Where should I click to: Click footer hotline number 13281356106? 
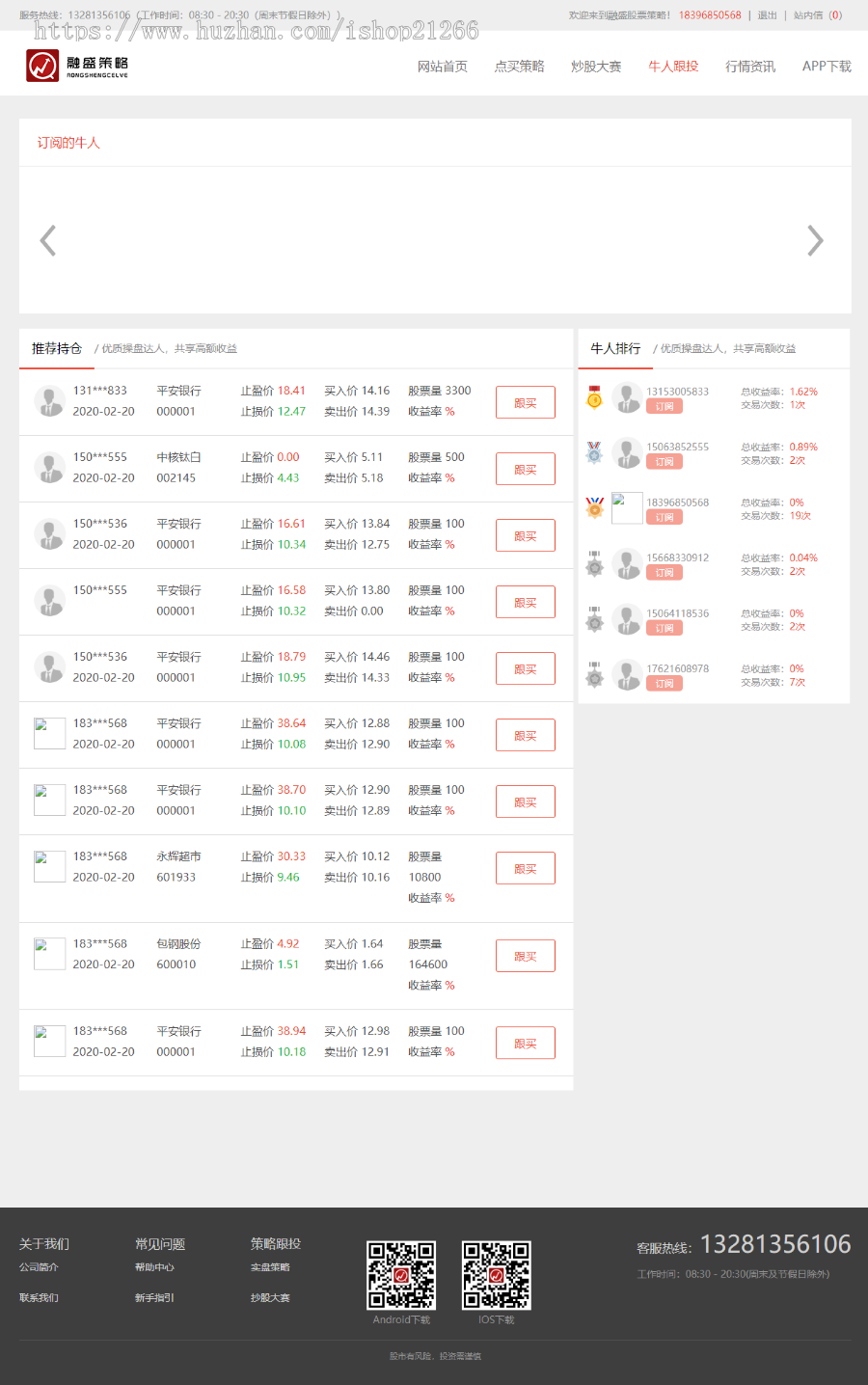[775, 1244]
